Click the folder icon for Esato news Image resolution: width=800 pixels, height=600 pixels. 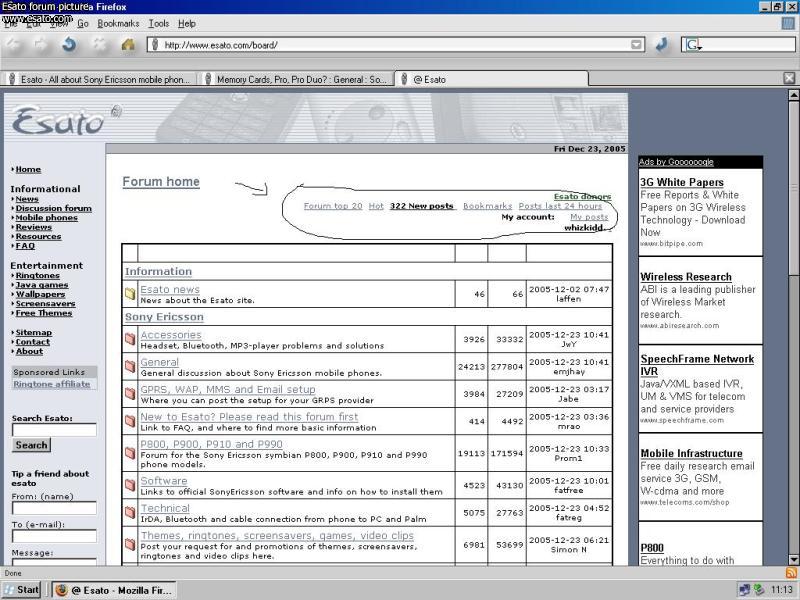[x=130, y=294]
